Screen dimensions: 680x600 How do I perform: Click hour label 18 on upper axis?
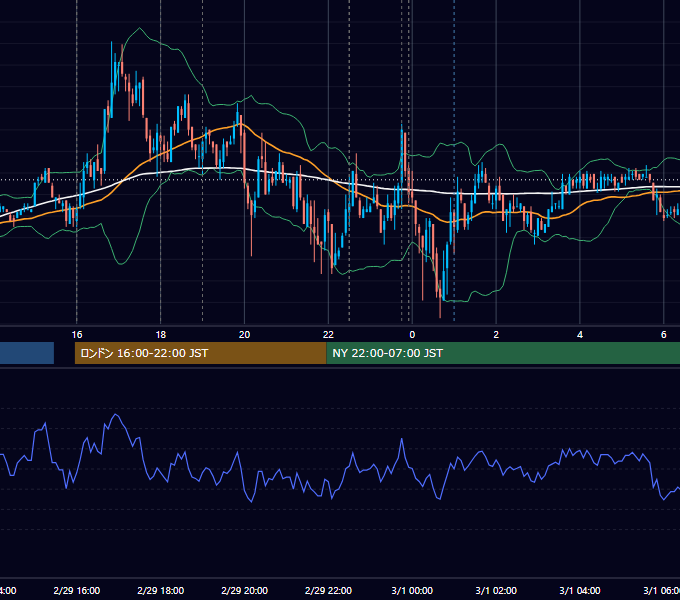point(160,335)
